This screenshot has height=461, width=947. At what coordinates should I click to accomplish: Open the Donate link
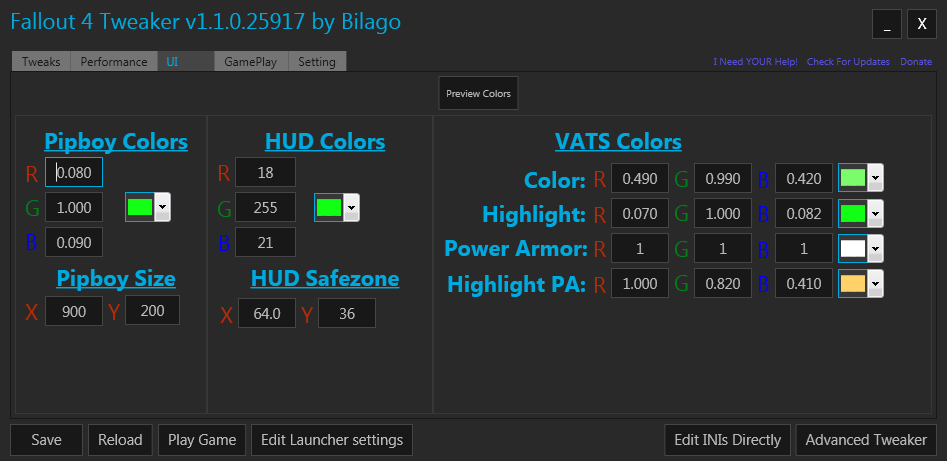(916, 62)
